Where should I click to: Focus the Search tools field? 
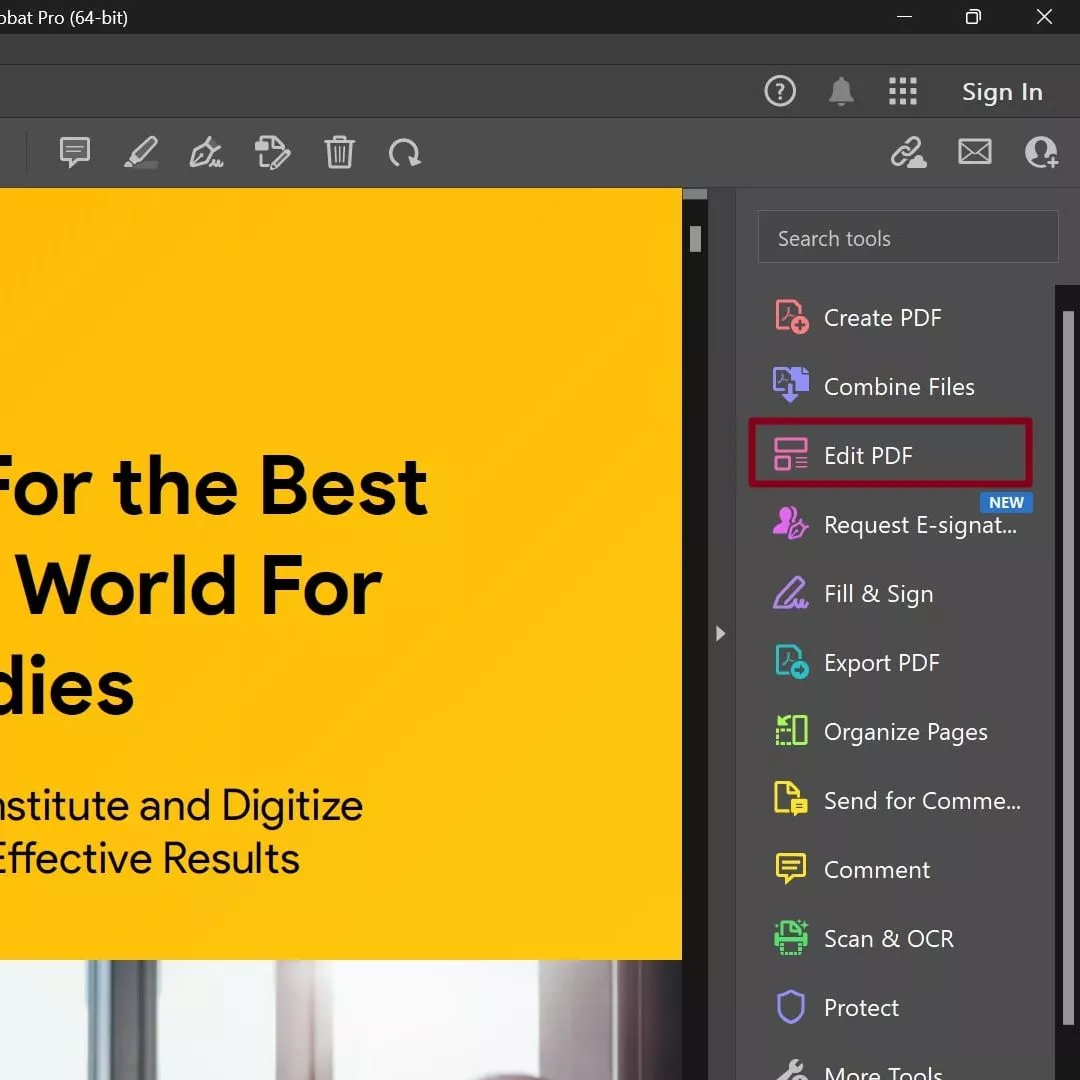click(908, 237)
